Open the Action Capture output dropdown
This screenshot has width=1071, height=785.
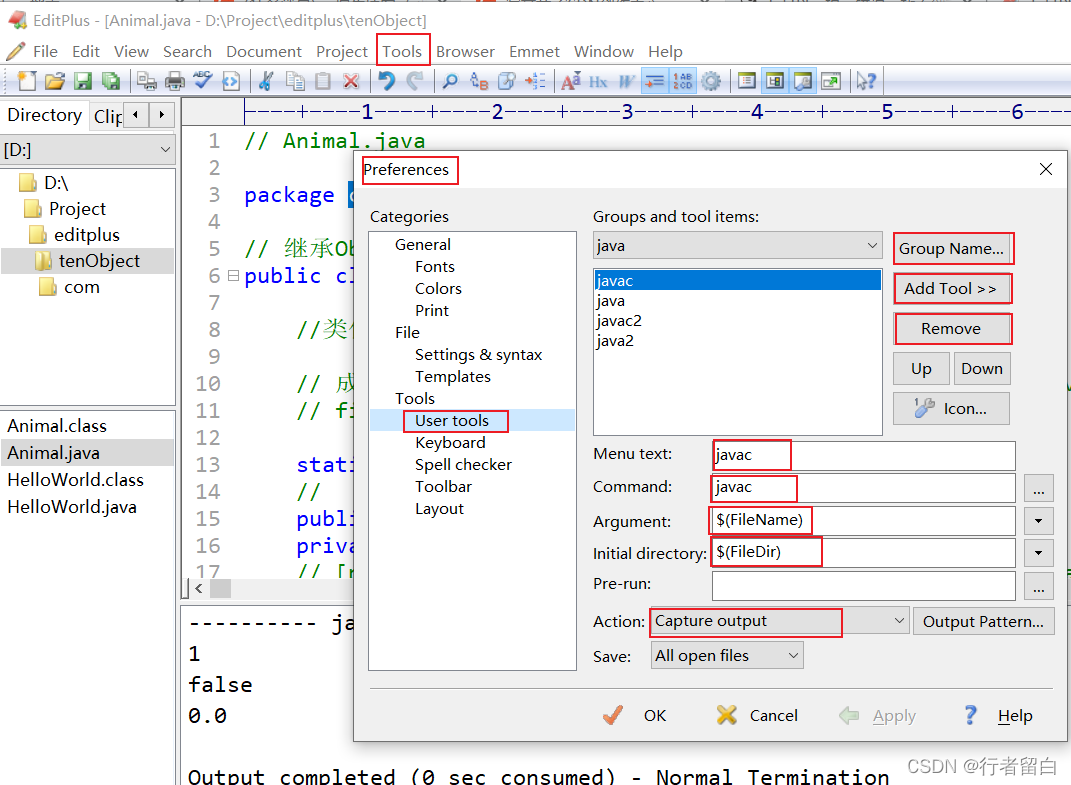(x=899, y=621)
